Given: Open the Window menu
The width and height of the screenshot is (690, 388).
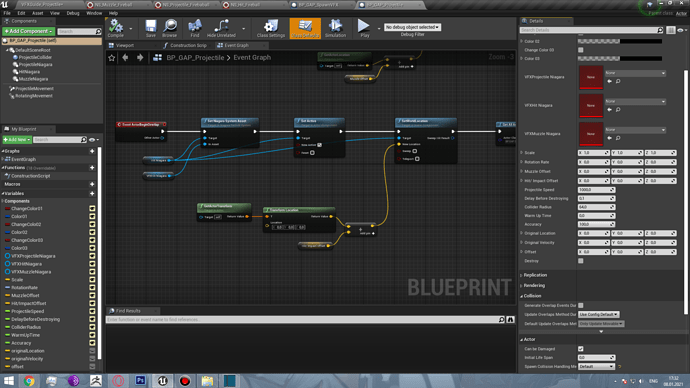Looking at the screenshot, I should pyautogui.click(x=94, y=13).
